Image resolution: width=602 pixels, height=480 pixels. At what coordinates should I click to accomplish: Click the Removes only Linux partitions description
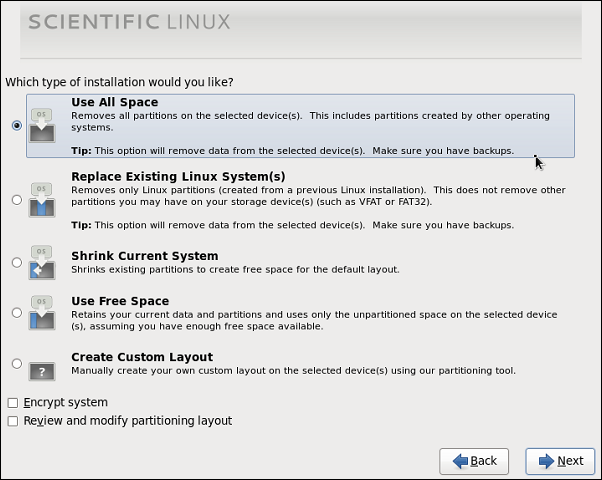[x=318, y=196]
